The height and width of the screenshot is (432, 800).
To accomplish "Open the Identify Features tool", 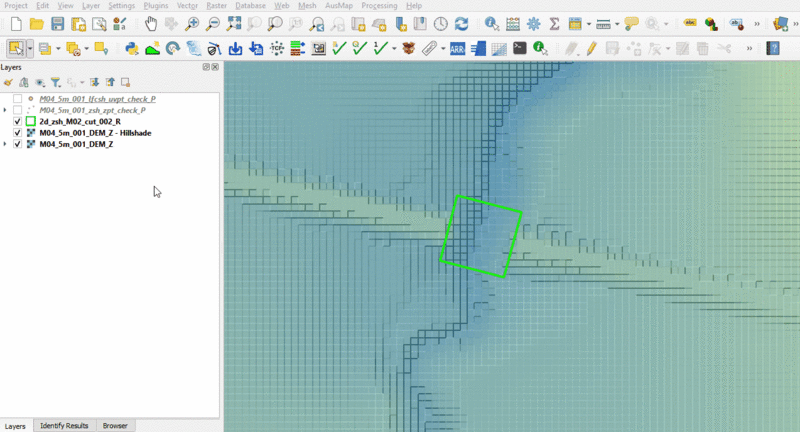I will [x=492, y=23].
